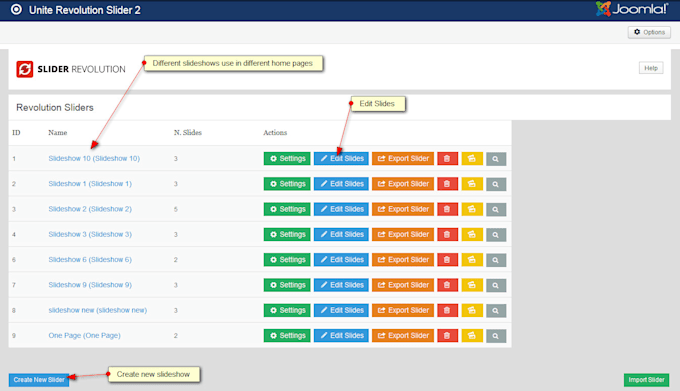680x391 pixels.
Task: Preview the Slideshow 9 slider
Action: tap(496, 285)
